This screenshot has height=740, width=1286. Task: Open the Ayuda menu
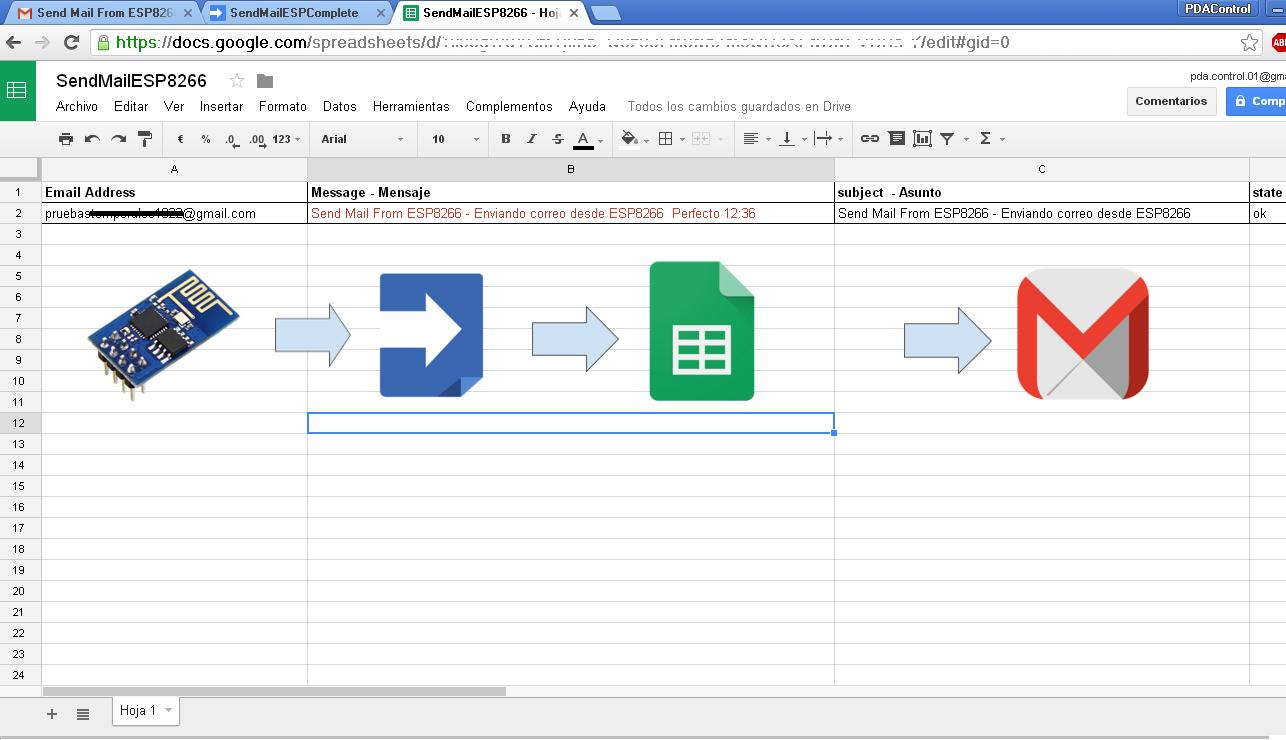pos(587,106)
